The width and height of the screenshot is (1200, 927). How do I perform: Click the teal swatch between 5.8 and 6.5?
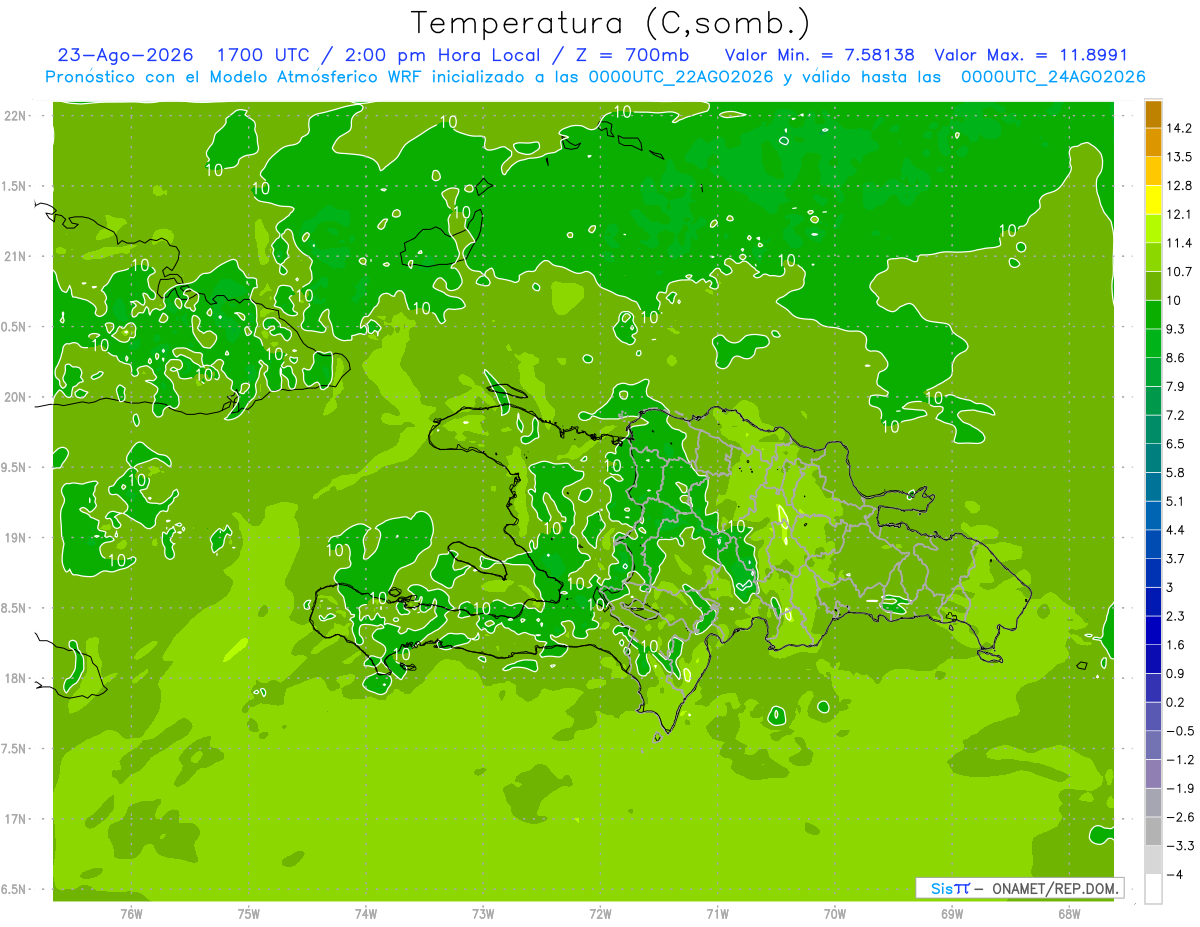pyautogui.click(x=1153, y=458)
